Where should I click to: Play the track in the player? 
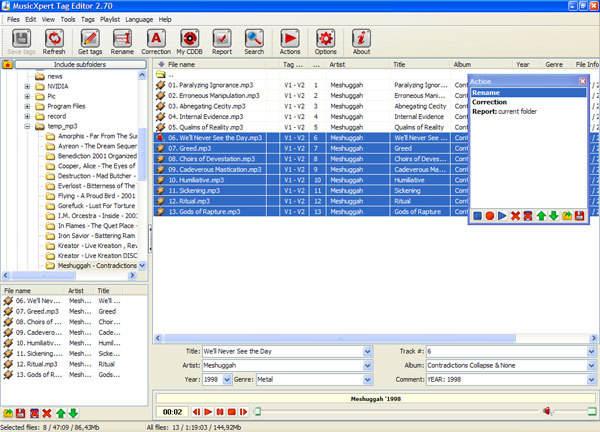pos(208,412)
